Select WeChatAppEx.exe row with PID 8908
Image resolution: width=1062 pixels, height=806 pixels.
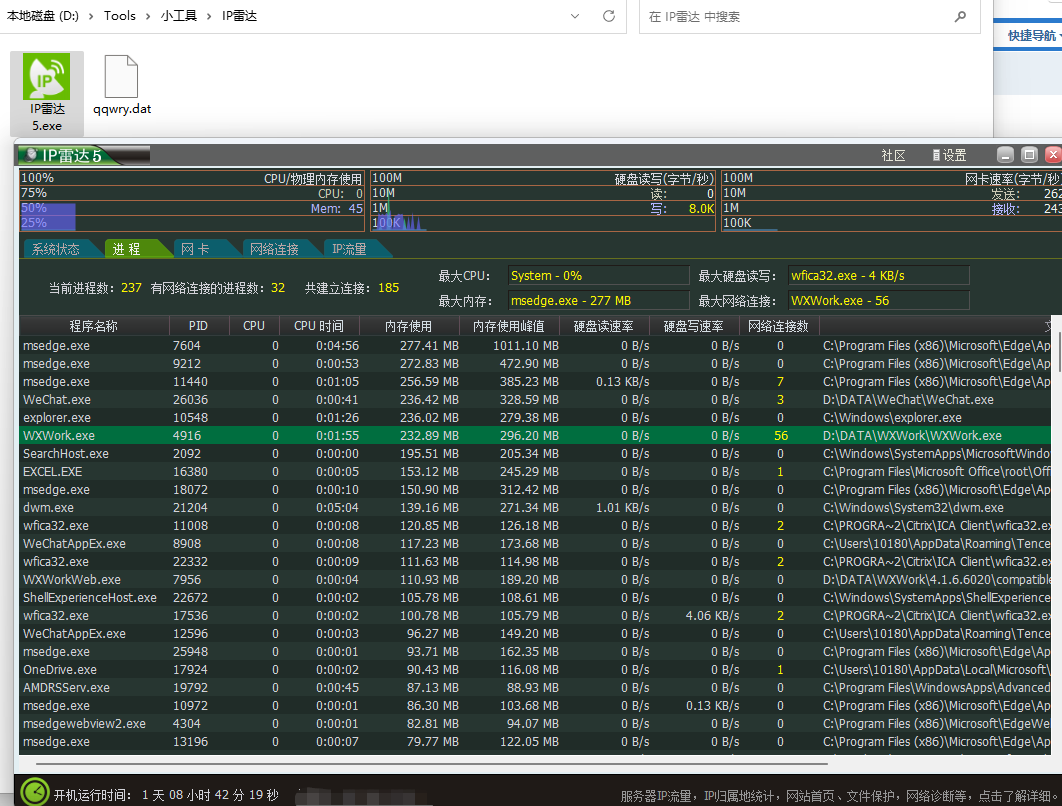click(535, 543)
